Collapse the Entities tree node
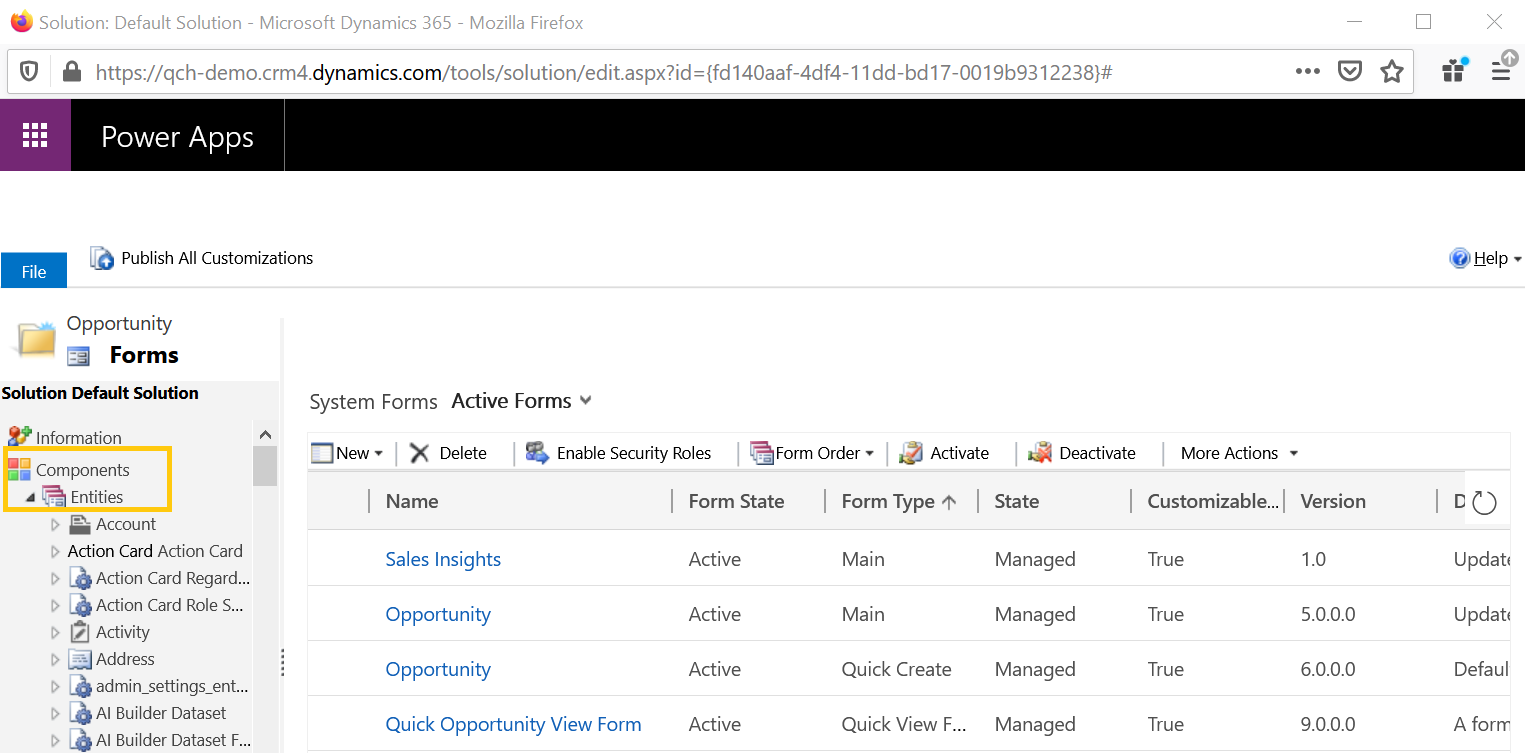1525x753 pixels. tap(29, 497)
